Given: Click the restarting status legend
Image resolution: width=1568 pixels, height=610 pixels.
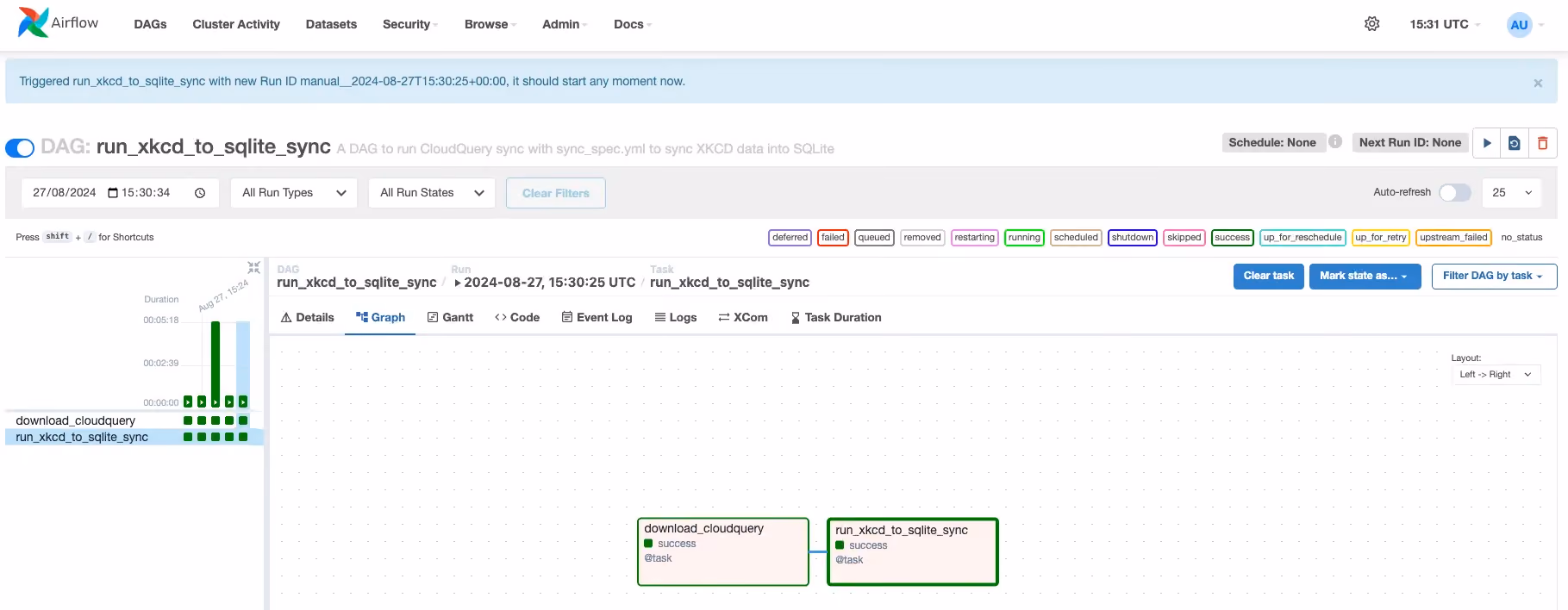Looking at the screenshot, I should click(x=974, y=238).
